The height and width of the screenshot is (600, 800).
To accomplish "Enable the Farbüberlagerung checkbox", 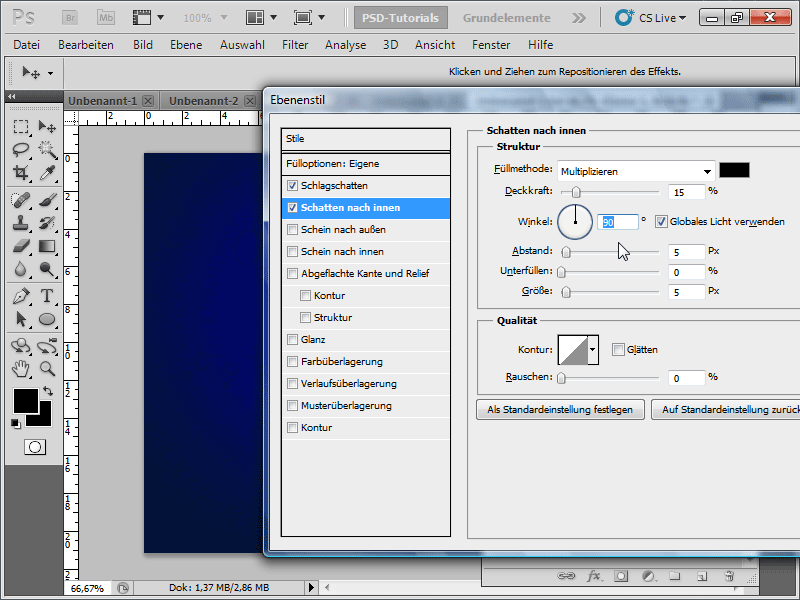I will [292, 361].
